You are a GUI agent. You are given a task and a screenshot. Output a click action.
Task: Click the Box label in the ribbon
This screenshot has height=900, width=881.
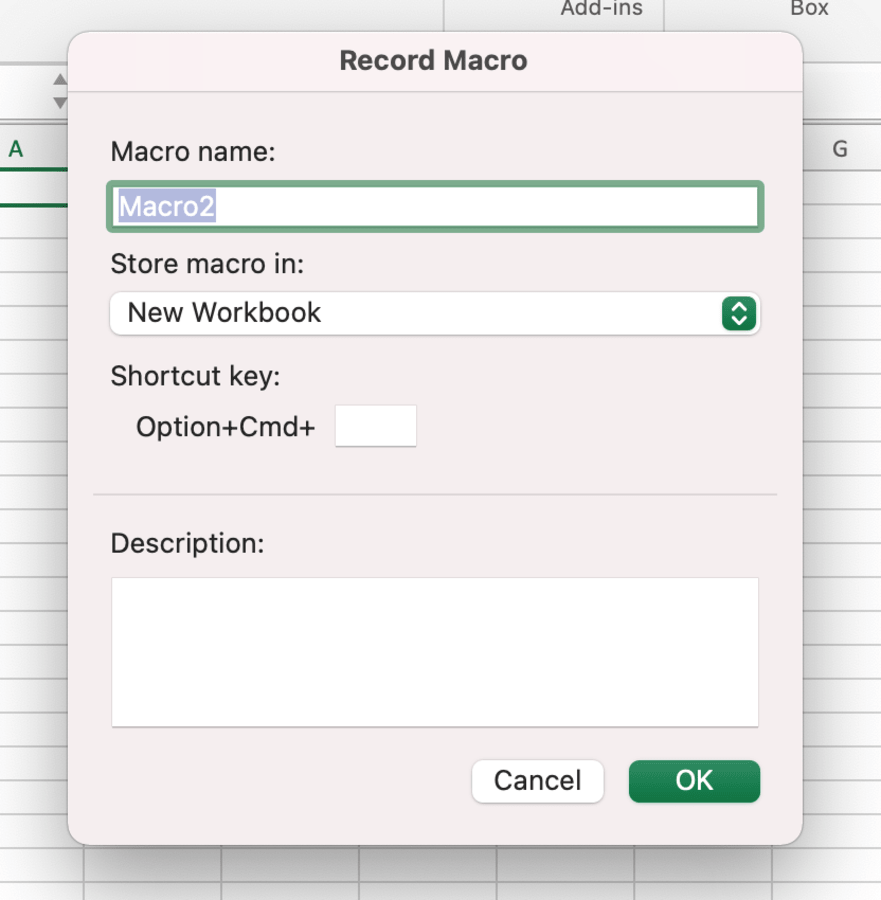[809, 9]
